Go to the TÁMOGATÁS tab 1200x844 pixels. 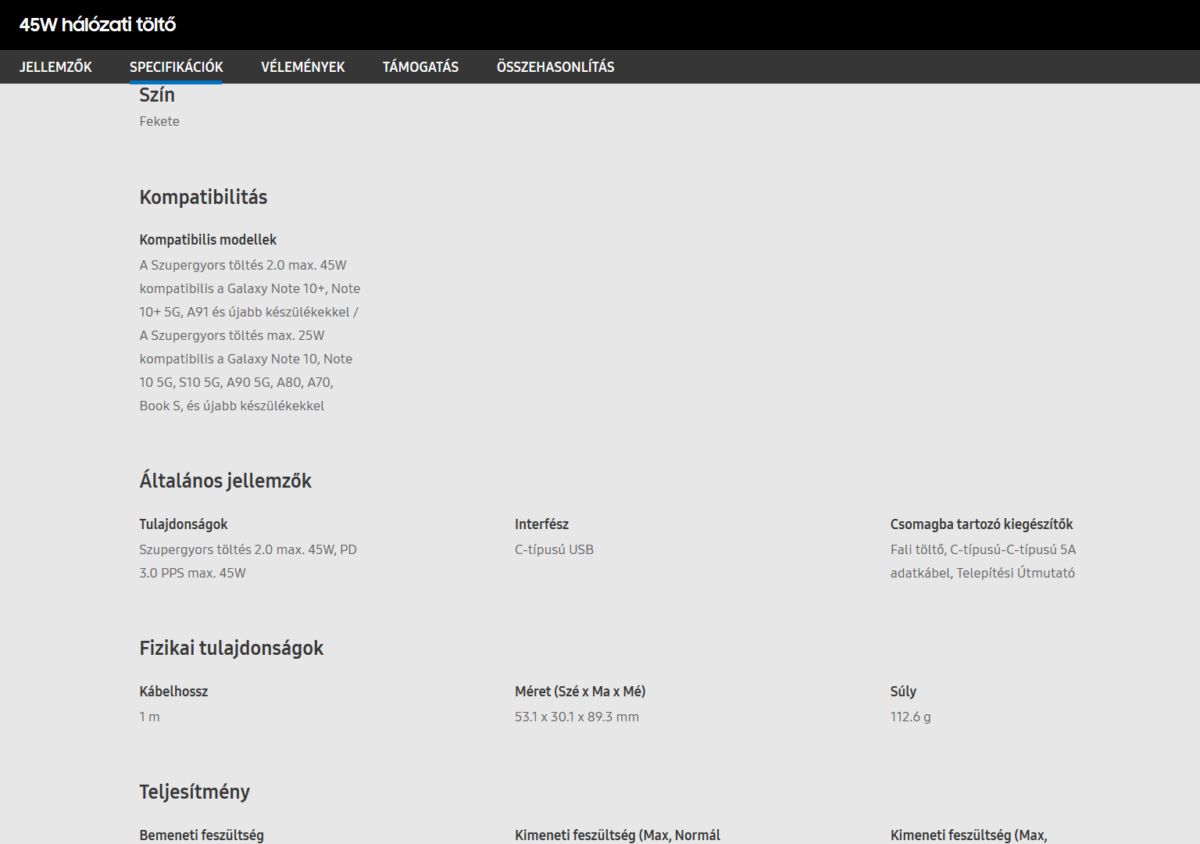pyautogui.click(x=420, y=67)
